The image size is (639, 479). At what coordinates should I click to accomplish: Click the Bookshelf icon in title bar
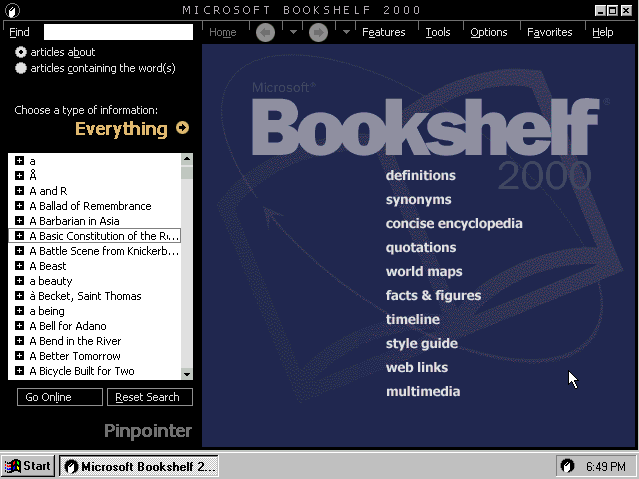click(x=11, y=10)
